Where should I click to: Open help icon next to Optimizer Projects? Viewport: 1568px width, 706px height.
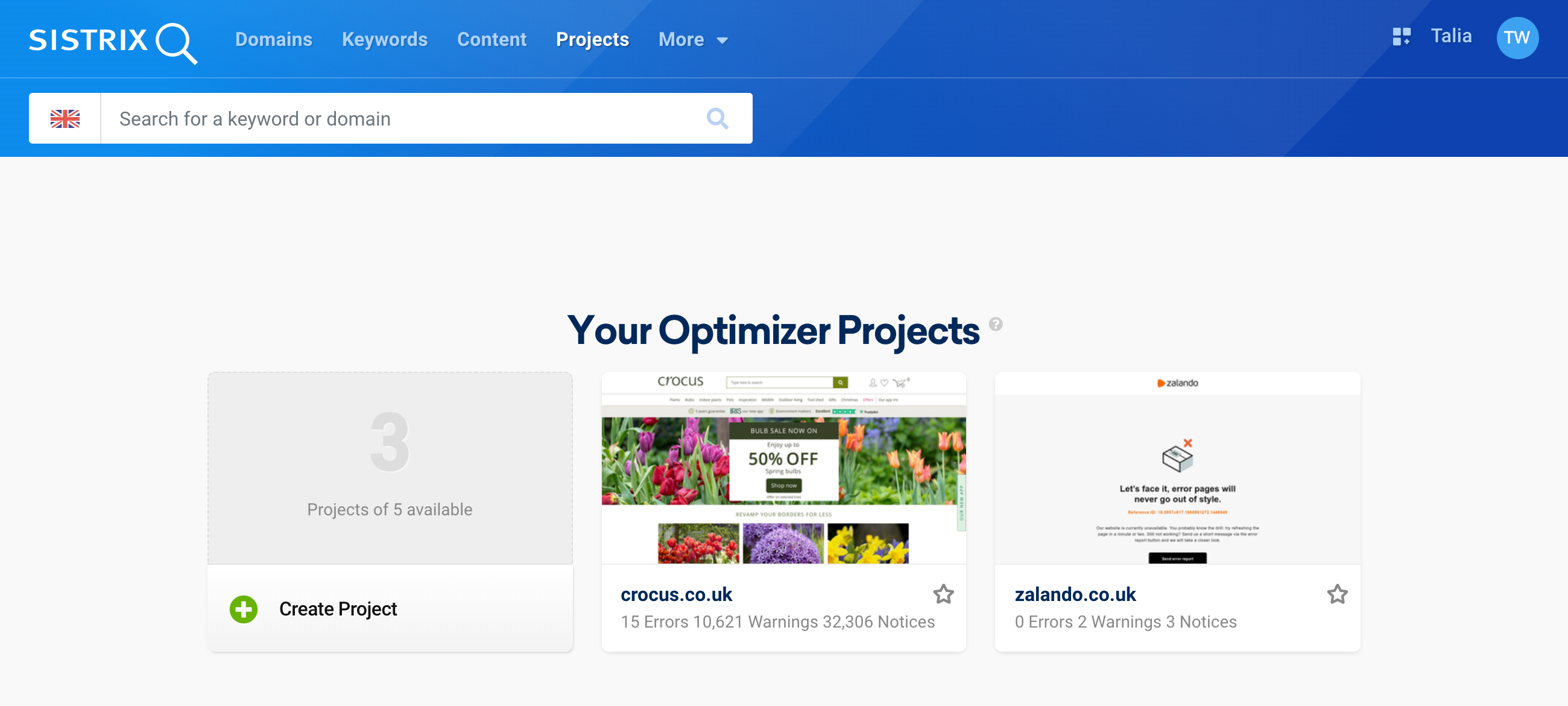(x=996, y=324)
